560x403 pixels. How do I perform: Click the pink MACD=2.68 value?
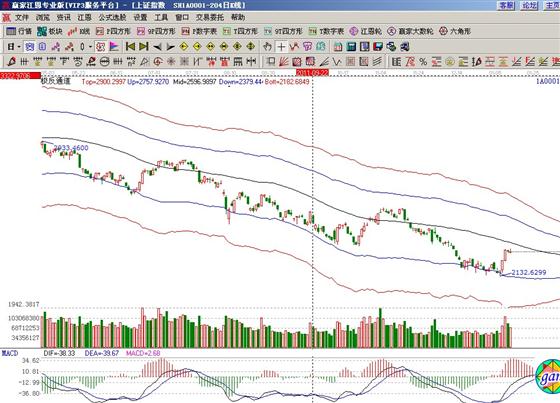click(143, 353)
